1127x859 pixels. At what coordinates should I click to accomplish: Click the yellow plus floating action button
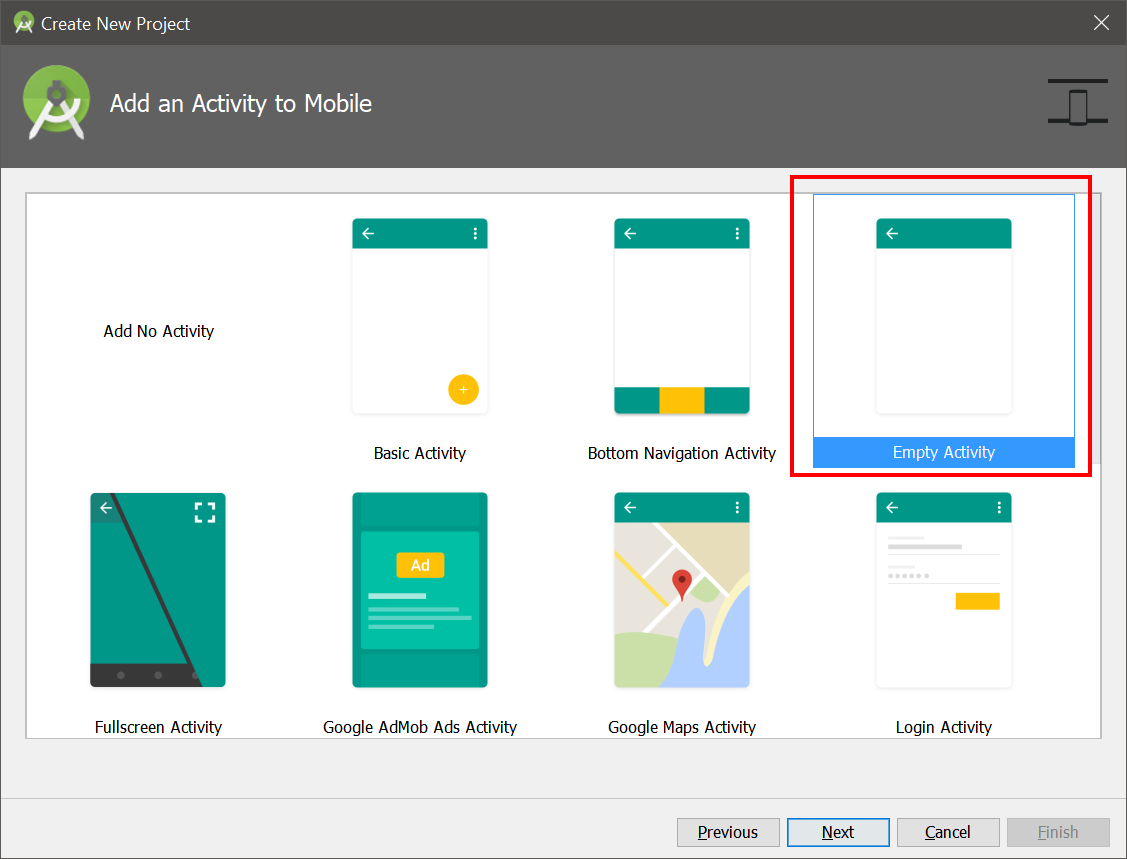pos(464,390)
